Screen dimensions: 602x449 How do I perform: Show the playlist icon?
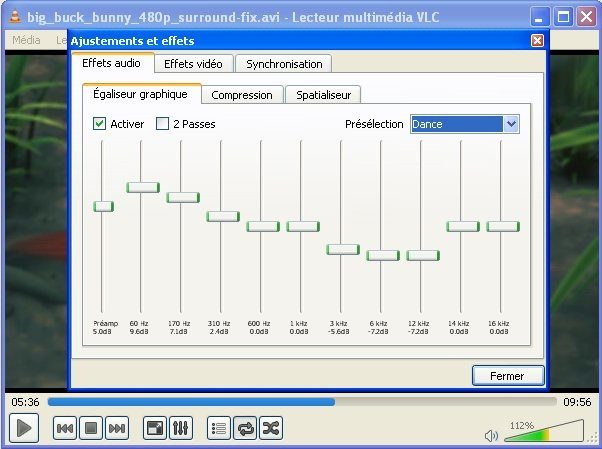coord(219,428)
